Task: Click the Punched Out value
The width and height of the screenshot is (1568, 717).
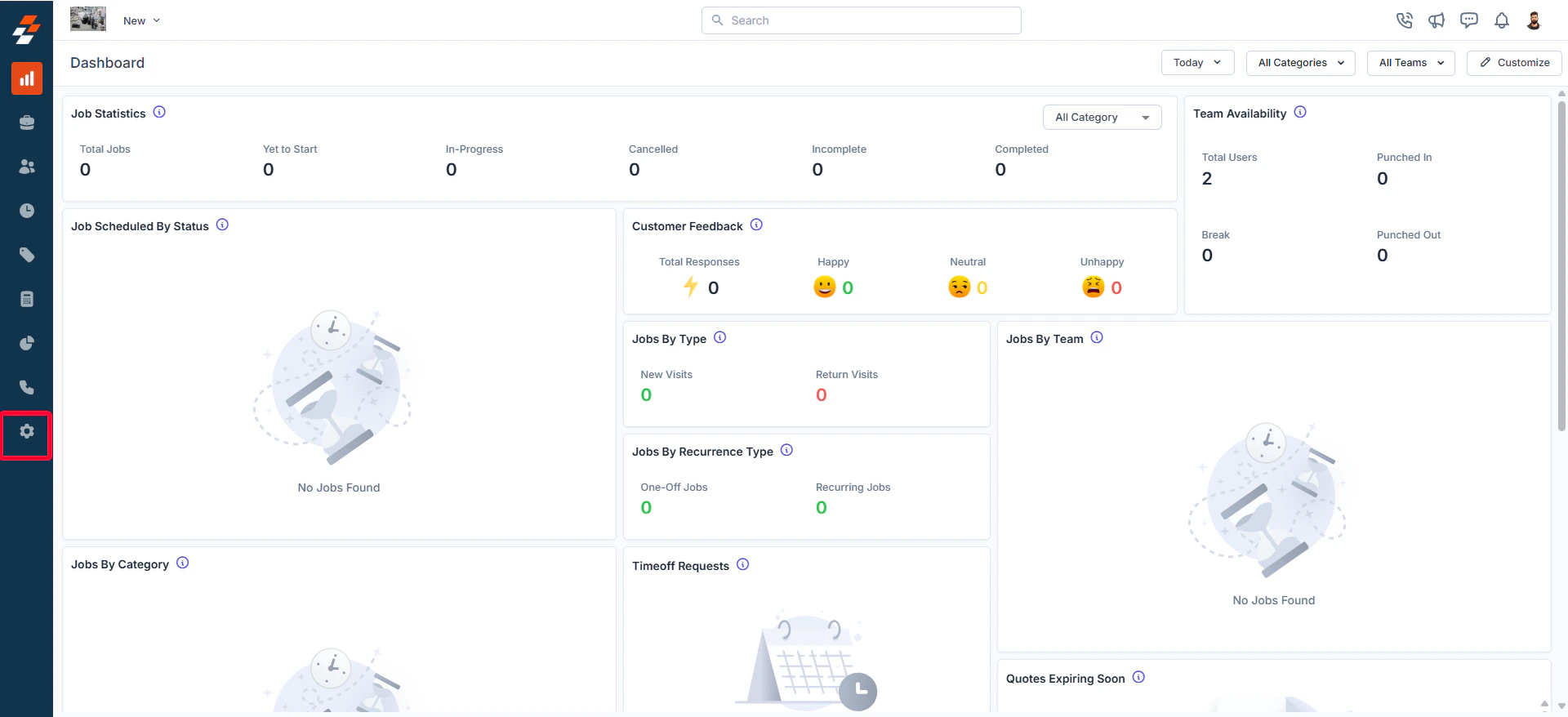Action: pyautogui.click(x=1382, y=256)
